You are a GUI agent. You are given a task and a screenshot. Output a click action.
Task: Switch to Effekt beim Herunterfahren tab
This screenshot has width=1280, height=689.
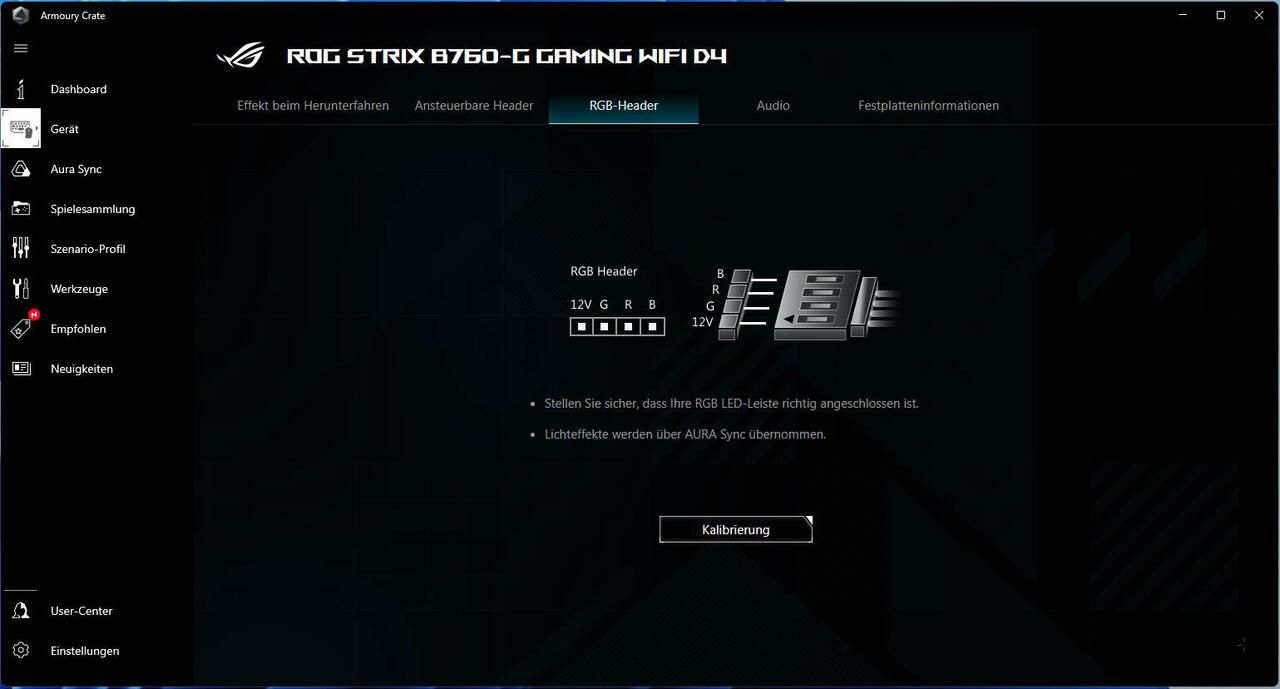pos(313,105)
